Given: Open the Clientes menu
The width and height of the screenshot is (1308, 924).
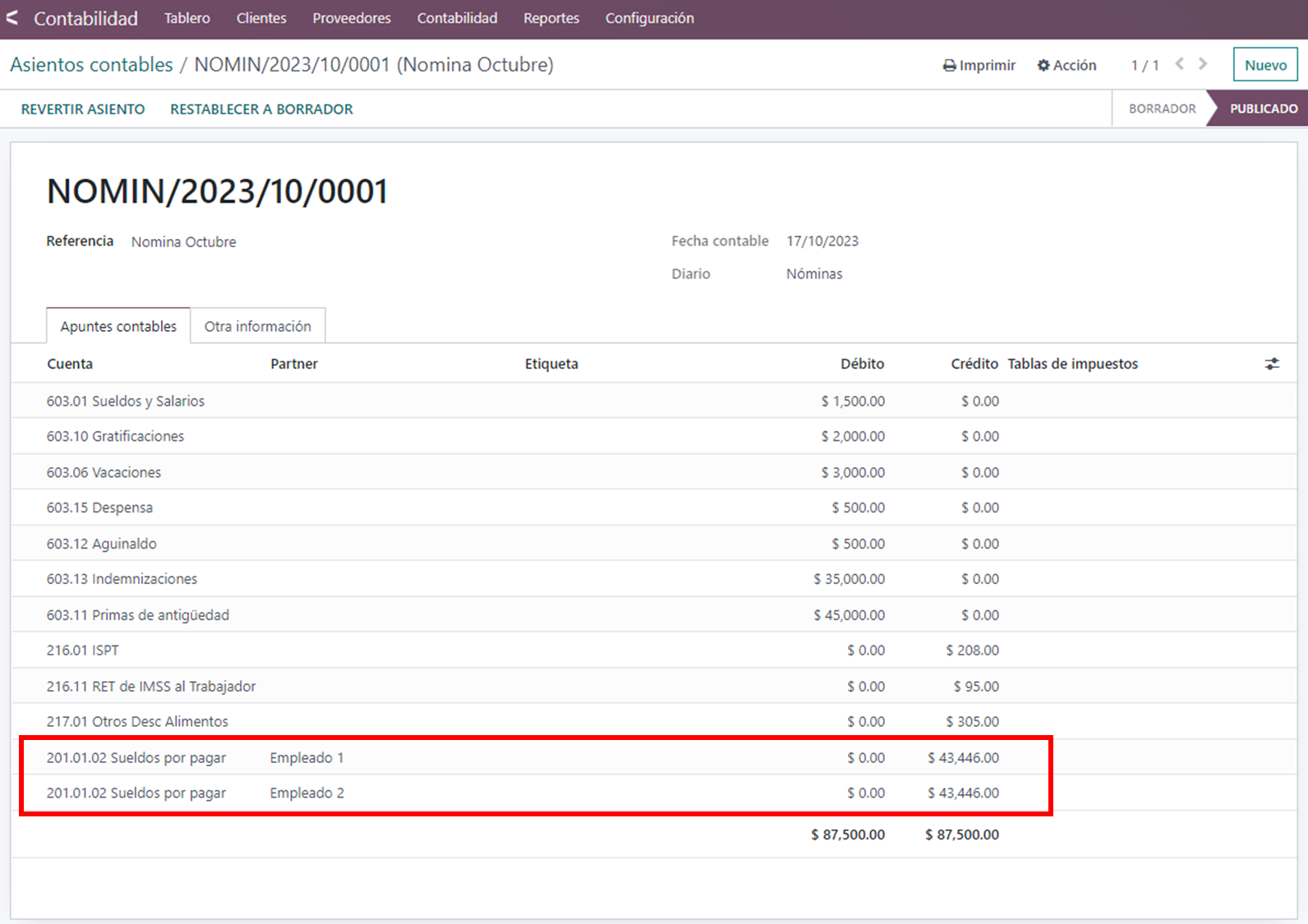Looking at the screenshot, I should (x=260, y=18).
